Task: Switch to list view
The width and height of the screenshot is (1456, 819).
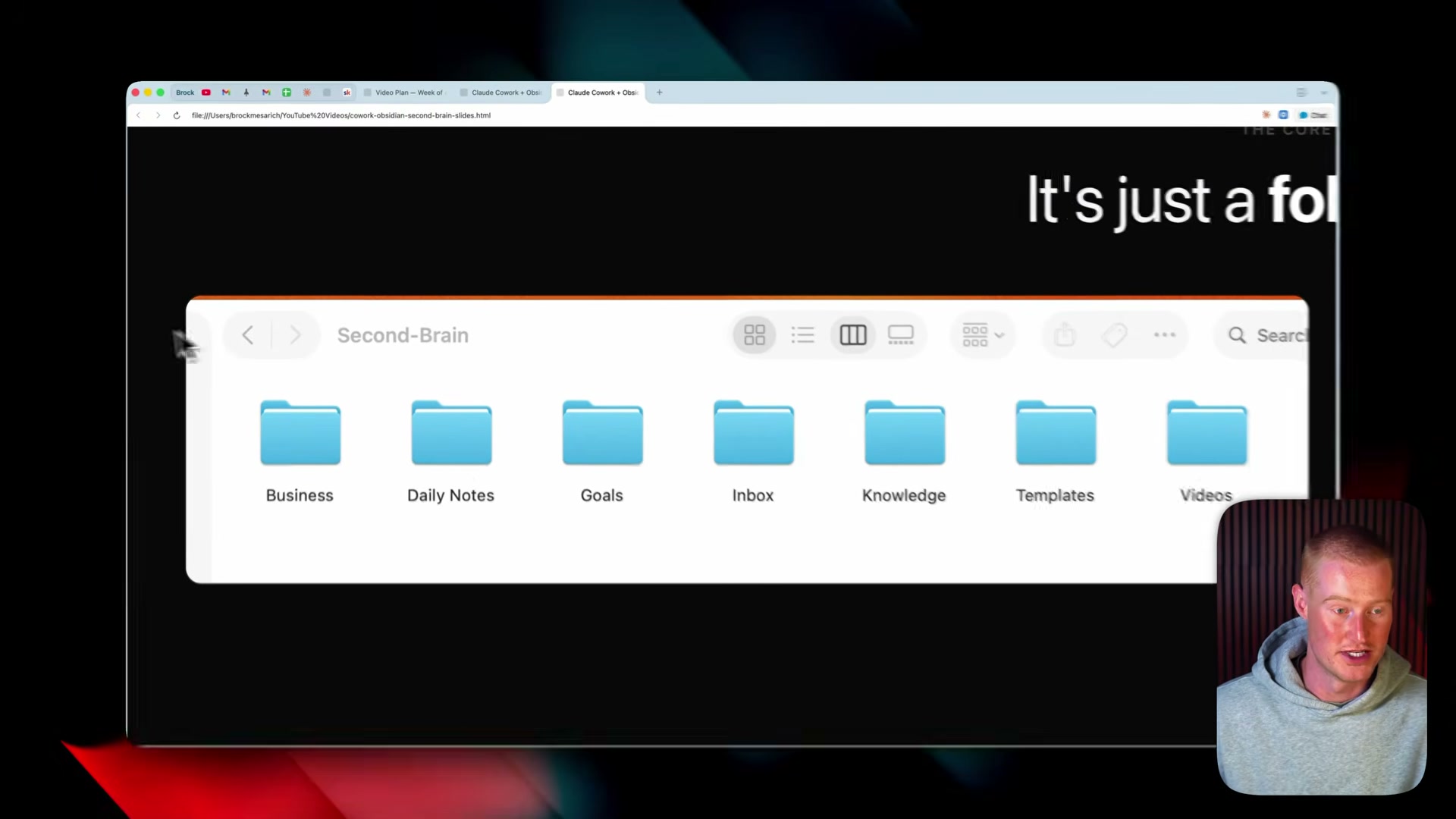Action: click(802, 335)
